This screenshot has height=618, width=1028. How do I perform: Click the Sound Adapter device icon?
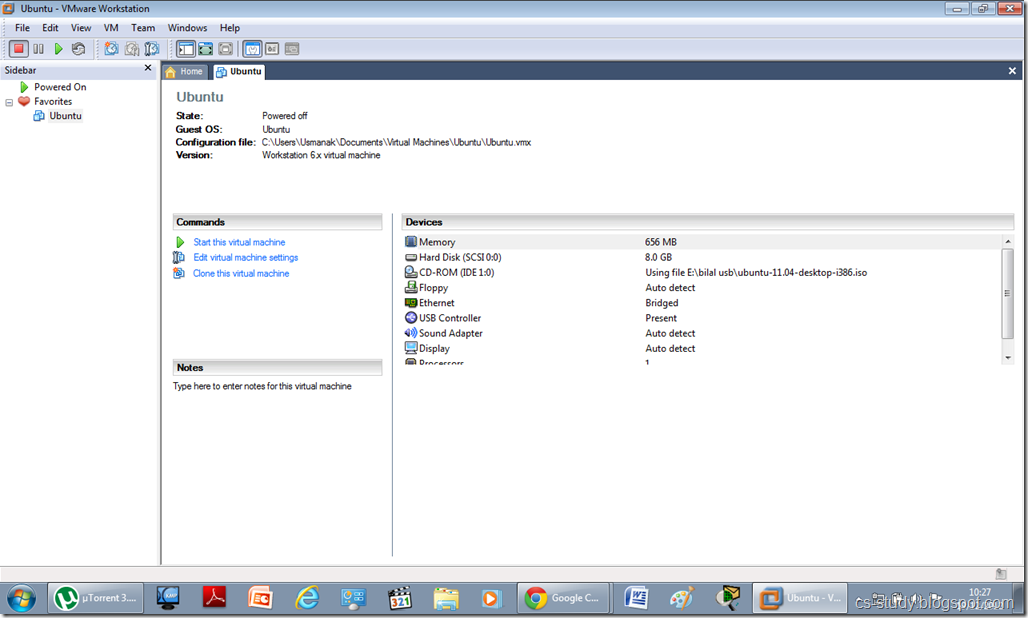411,333
